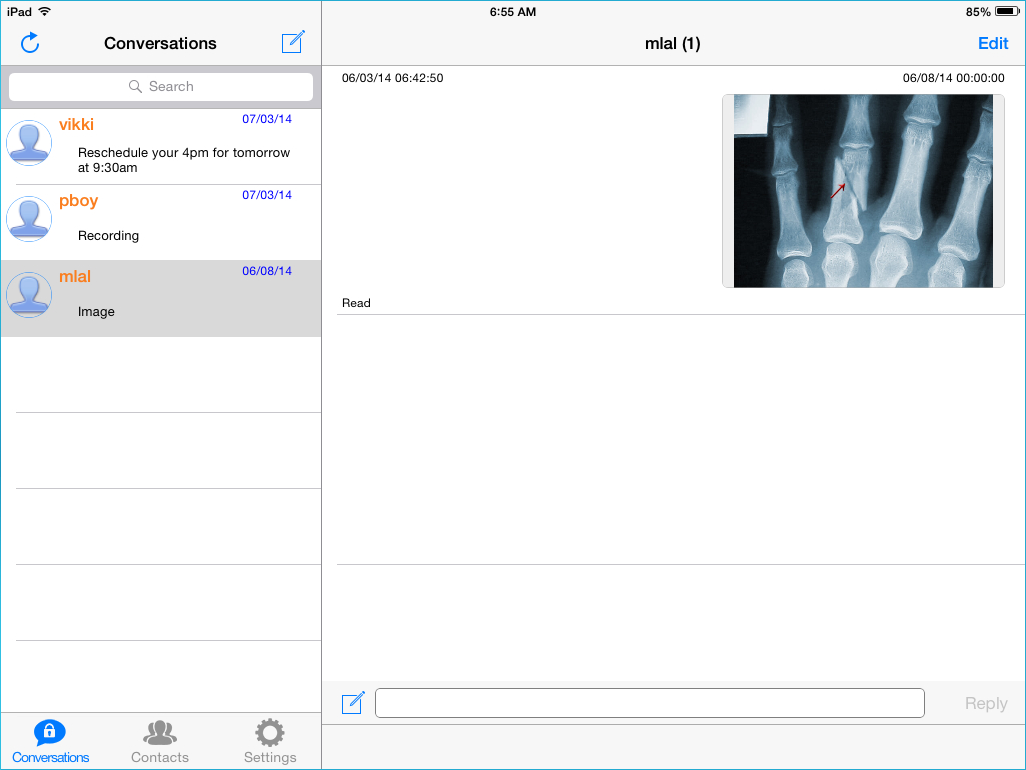
Task: Open mlal's avatar in conversation list
Action: [29, 294]
